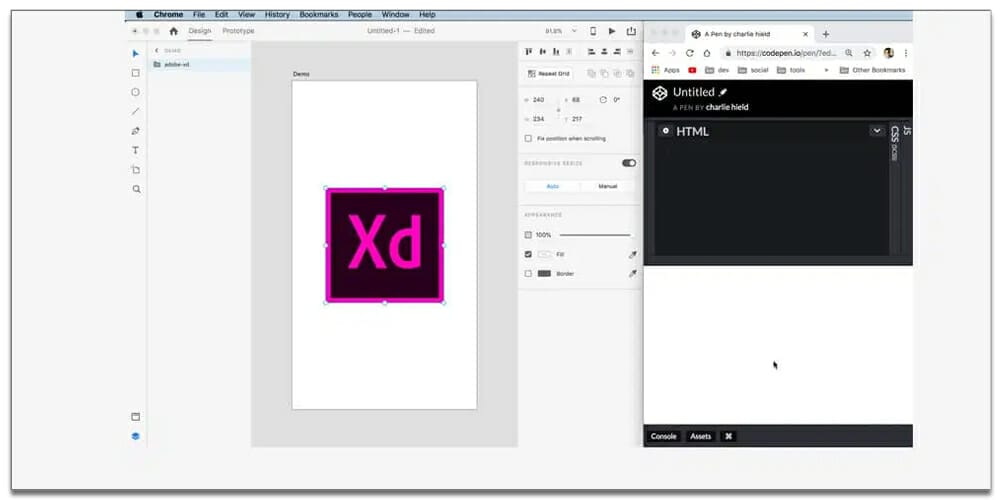This screenshot has height=500, width=1000.
Task: Open charlie hield author link
Action: (727, 107)
